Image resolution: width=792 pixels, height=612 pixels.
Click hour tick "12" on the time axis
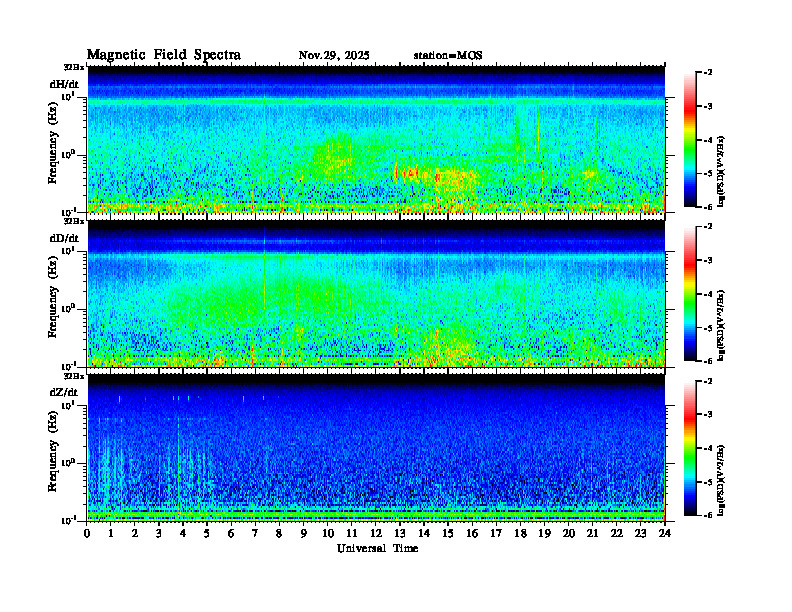pos(376,534)
